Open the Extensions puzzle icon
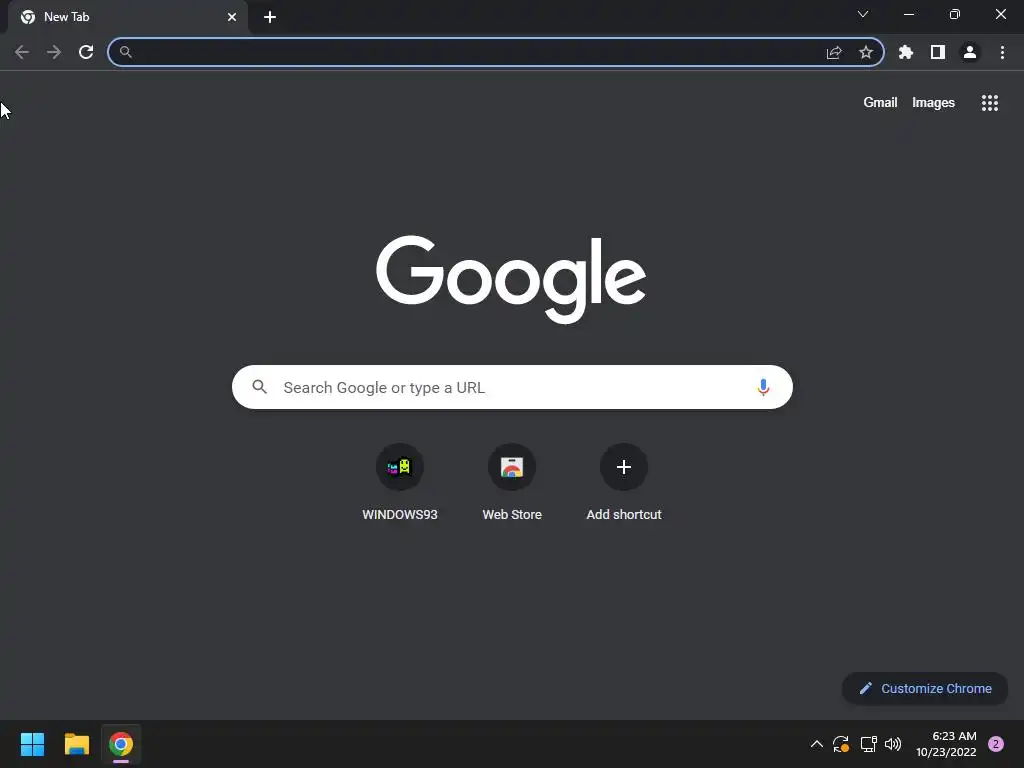This screenshot has height=768, width=1024. click(x=906, y=52)
